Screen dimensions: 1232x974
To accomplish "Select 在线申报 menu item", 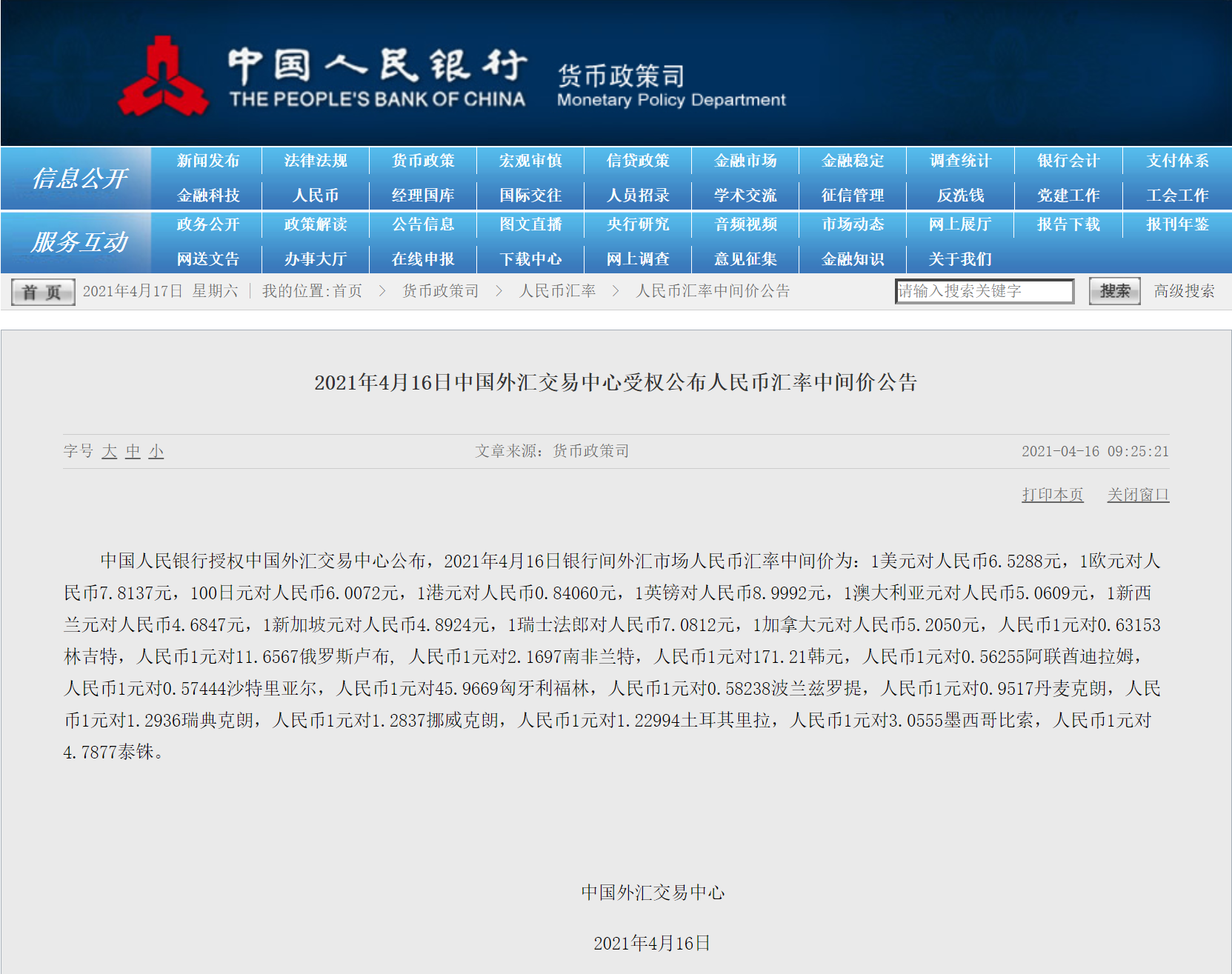I will click(x=423, y=259).
